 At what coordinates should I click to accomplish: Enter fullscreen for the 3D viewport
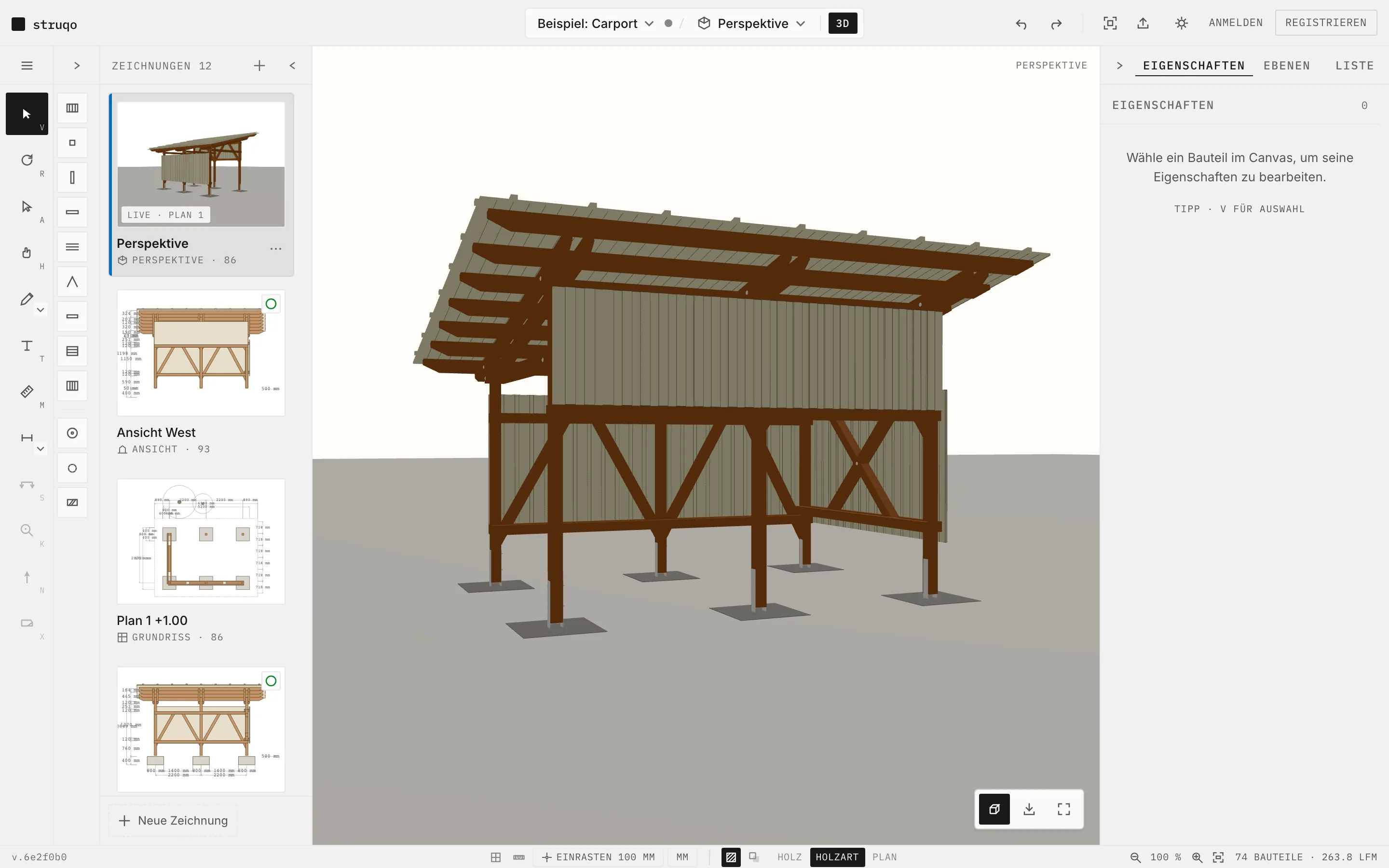click(x=1063, y=809)
